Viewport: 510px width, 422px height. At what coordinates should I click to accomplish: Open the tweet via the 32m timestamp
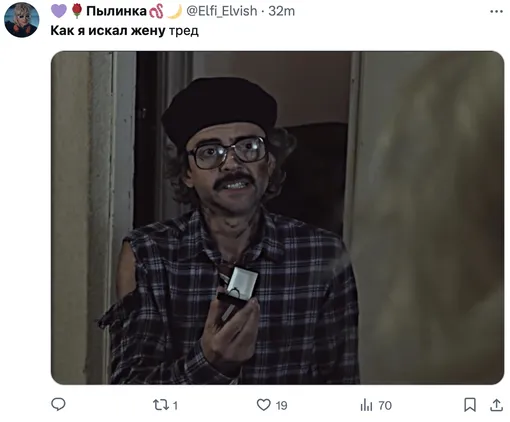point(282,11)
